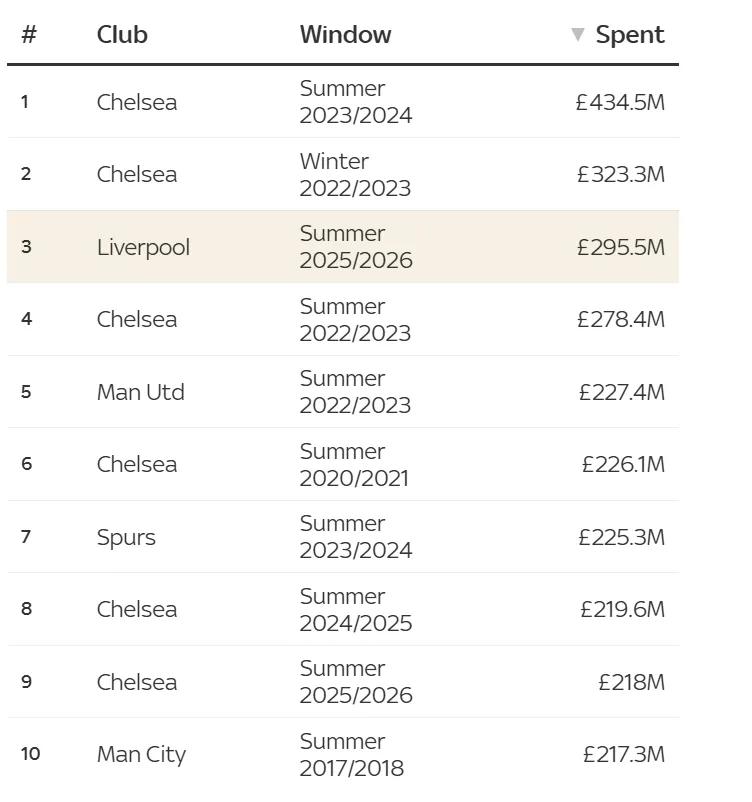Click Man City club name
Viewport: 752px width, 802px height.
coord(141,755)
